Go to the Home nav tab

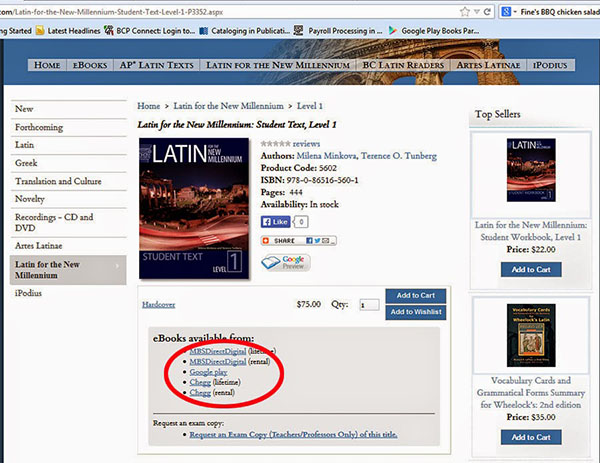click(47, 65)
